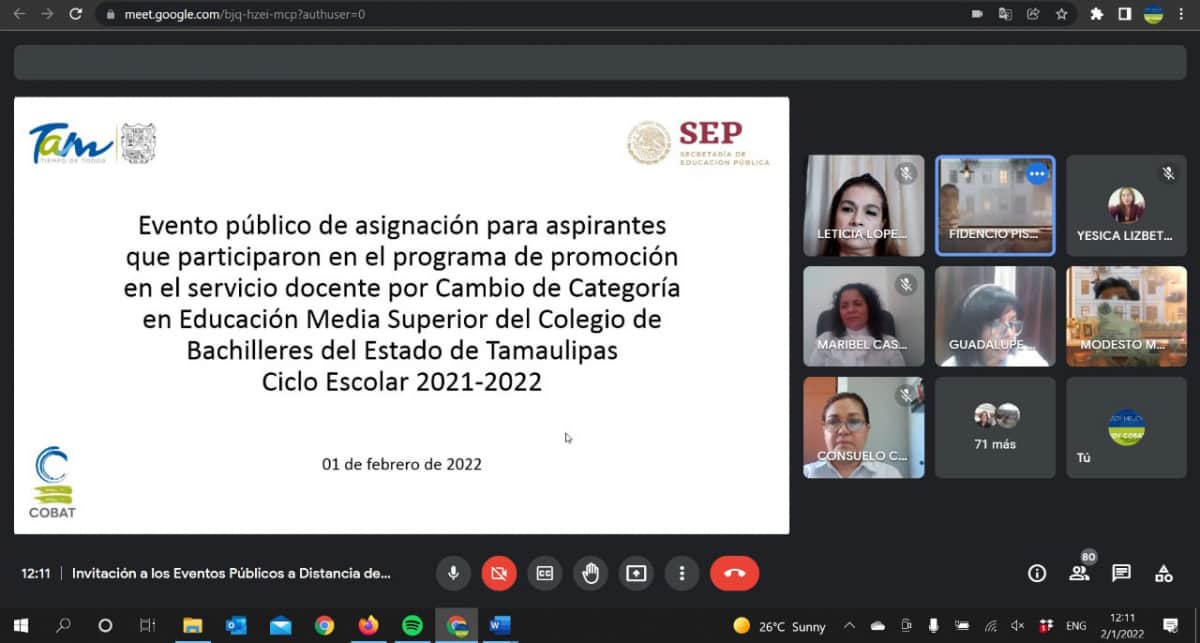This screenshot has width=1200, height=643.
Task: Mute the microphone in the call
Action: (453, 573)
